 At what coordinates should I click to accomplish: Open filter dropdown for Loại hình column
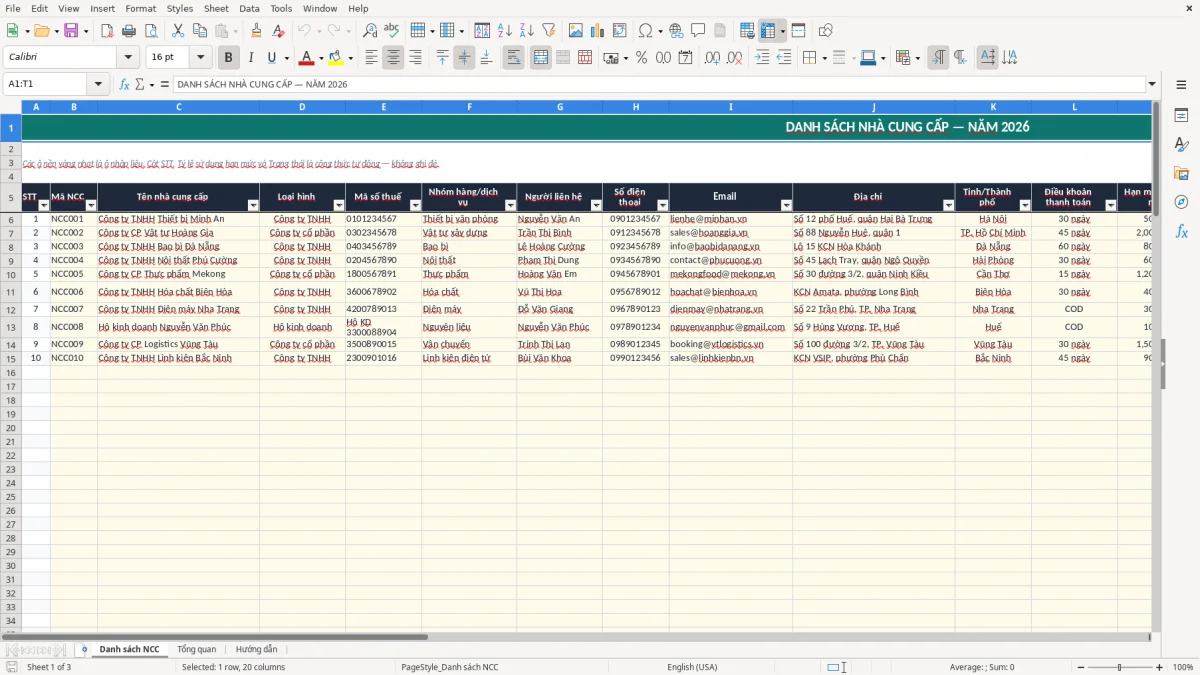click(339, 205)
